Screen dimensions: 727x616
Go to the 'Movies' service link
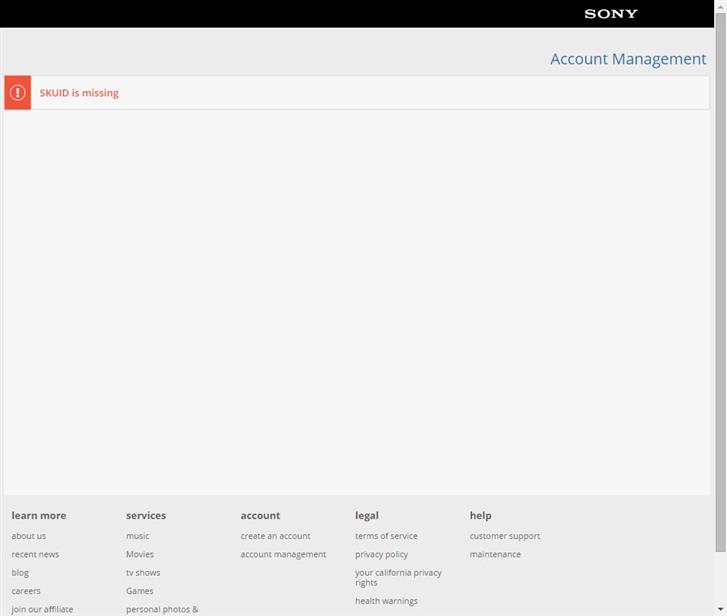click(x=140, y=554)
